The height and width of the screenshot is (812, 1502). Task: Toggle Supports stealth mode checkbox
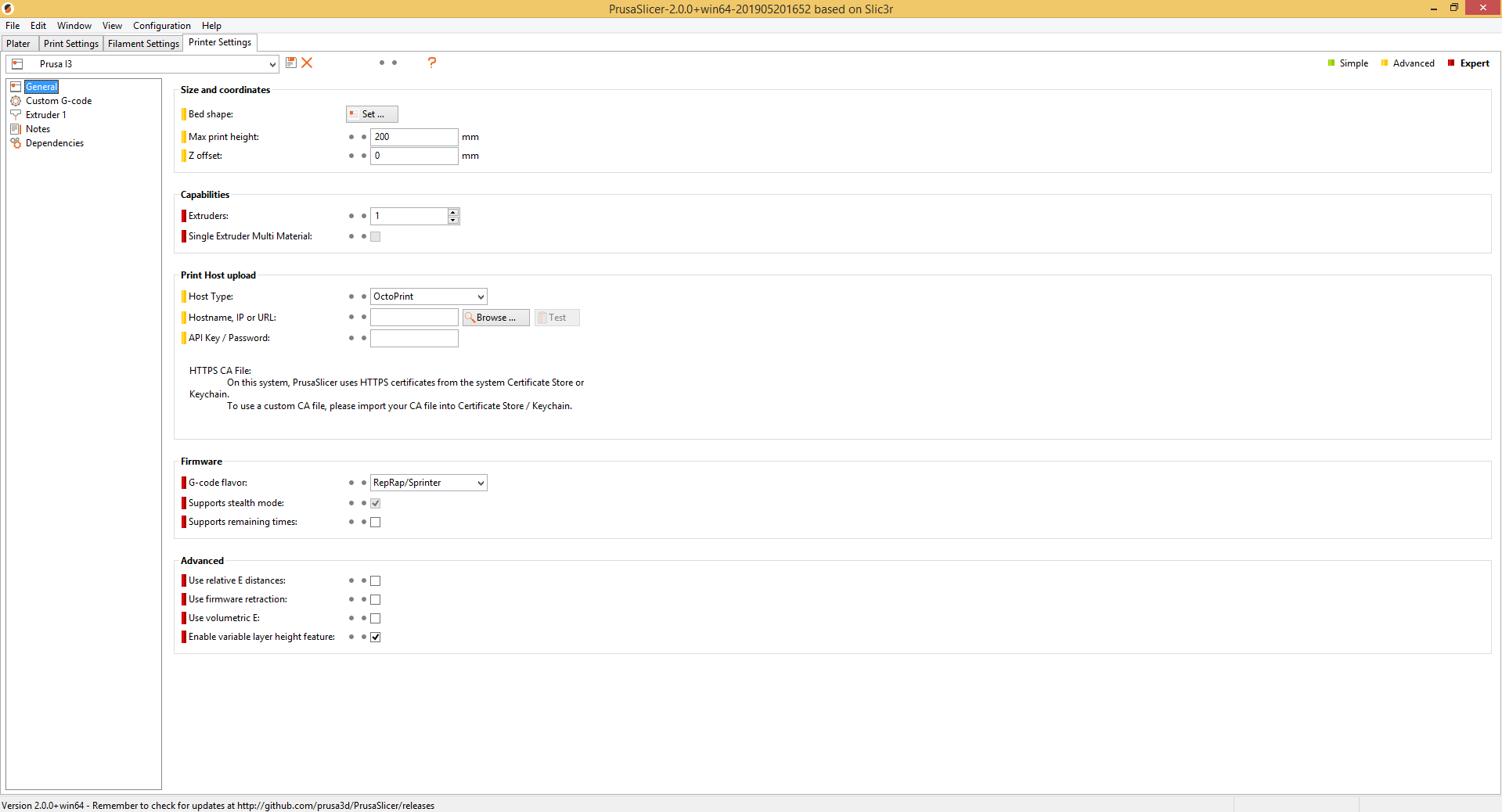[x=376, y=503]
